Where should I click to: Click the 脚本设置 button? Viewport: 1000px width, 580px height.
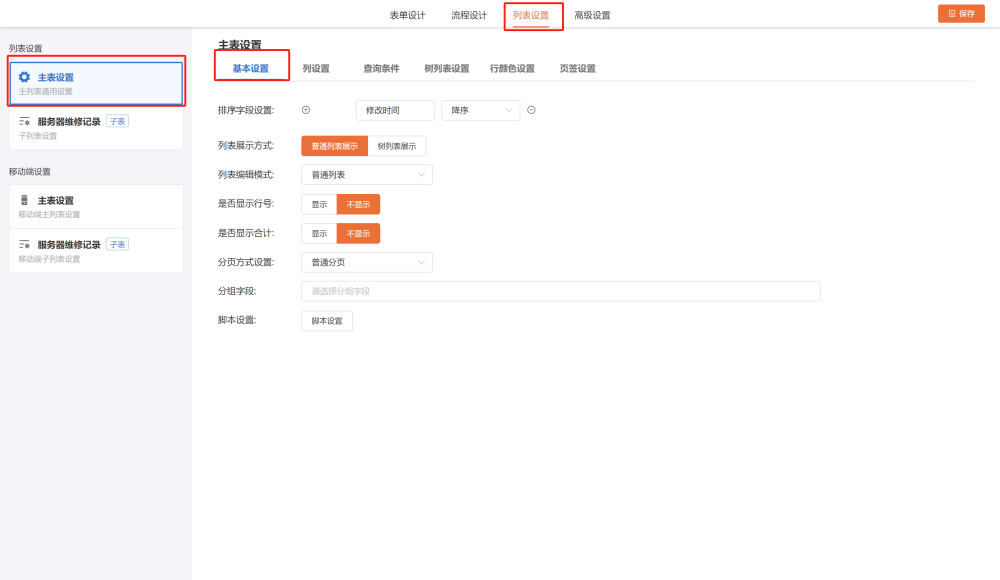click(327, 321)
